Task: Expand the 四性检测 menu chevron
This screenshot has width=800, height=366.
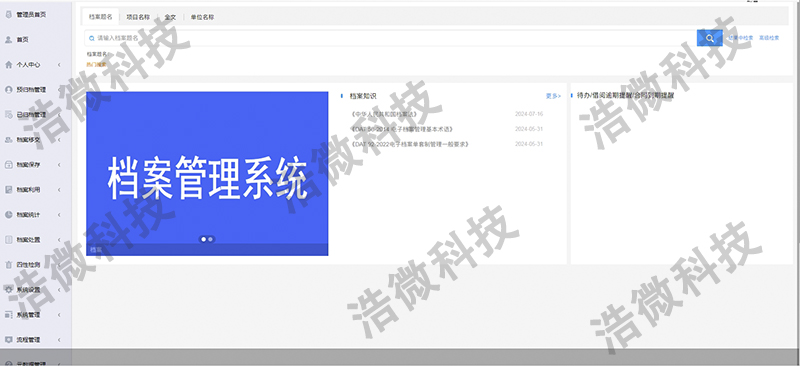Action: tap(59, 265)
